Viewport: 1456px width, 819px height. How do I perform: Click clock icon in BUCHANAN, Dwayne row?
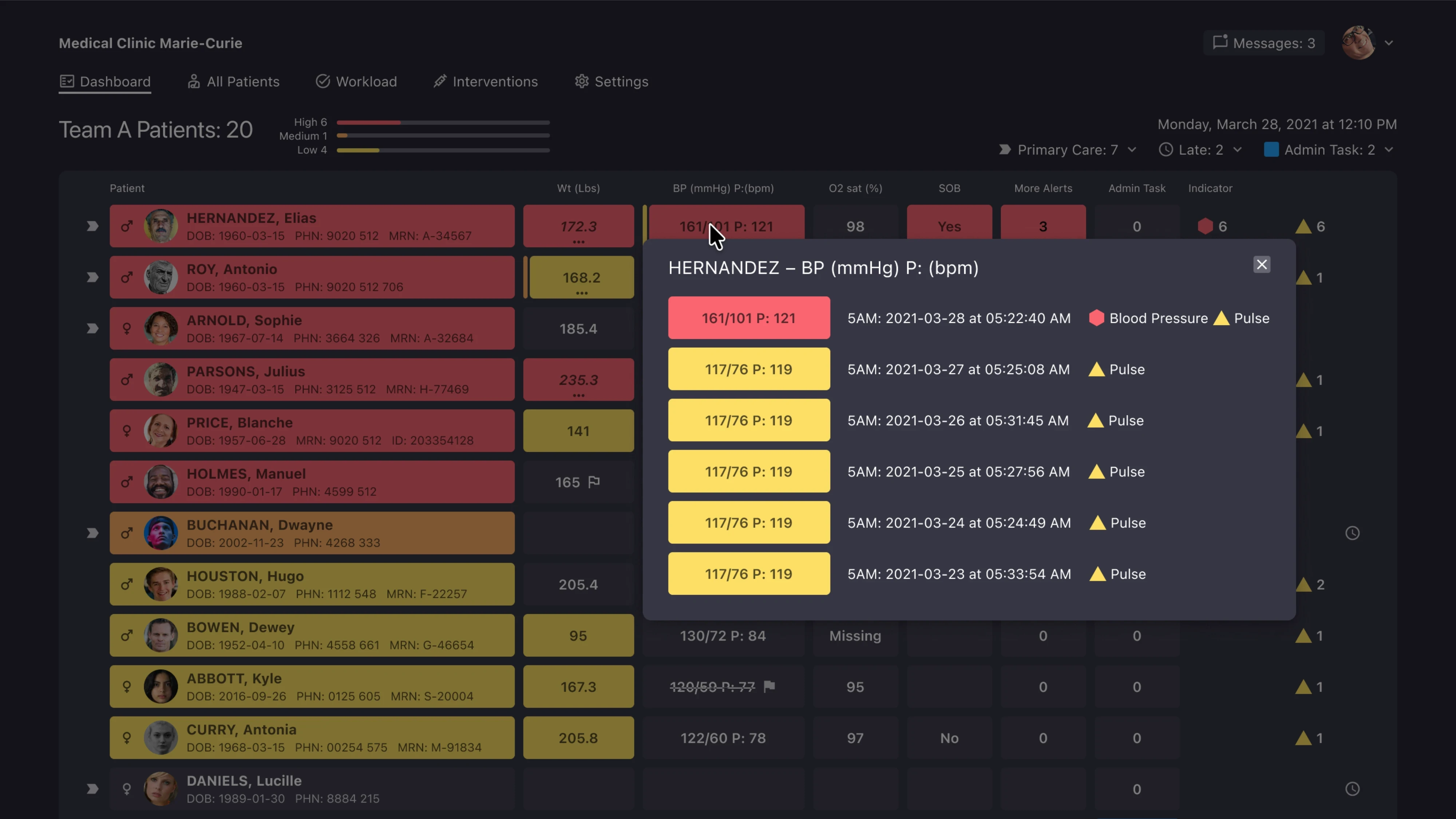tap(1352, 533)
